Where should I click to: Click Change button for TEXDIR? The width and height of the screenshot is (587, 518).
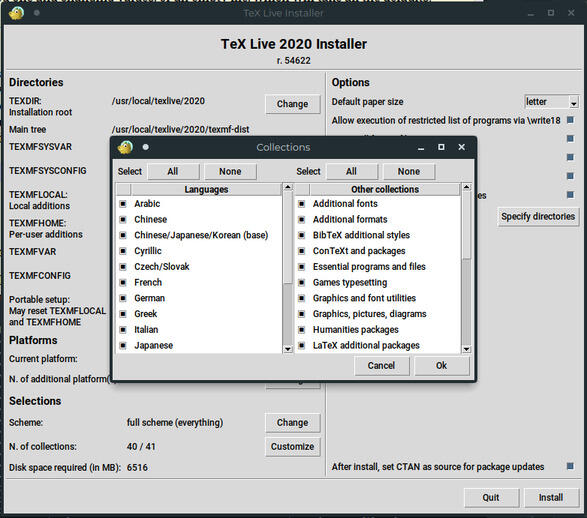pos(293,104)
